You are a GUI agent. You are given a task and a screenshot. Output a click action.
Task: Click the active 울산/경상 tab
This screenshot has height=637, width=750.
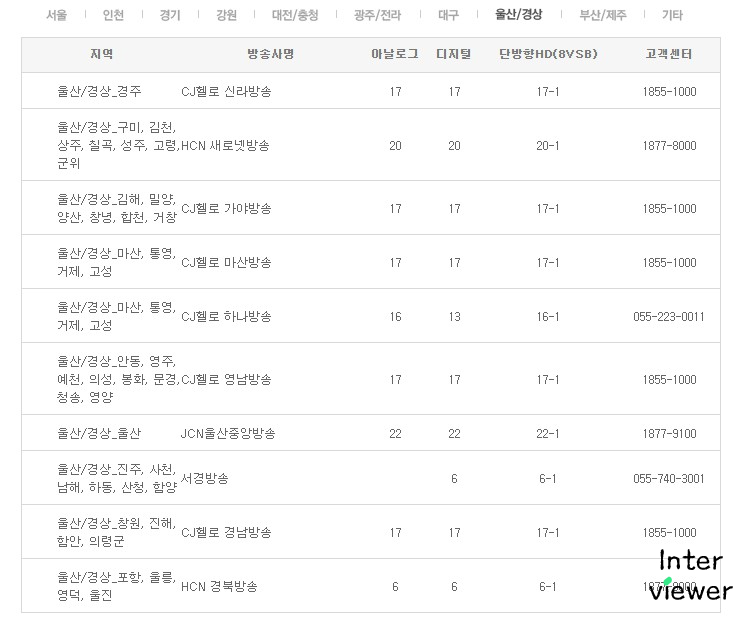coord(518,14)
